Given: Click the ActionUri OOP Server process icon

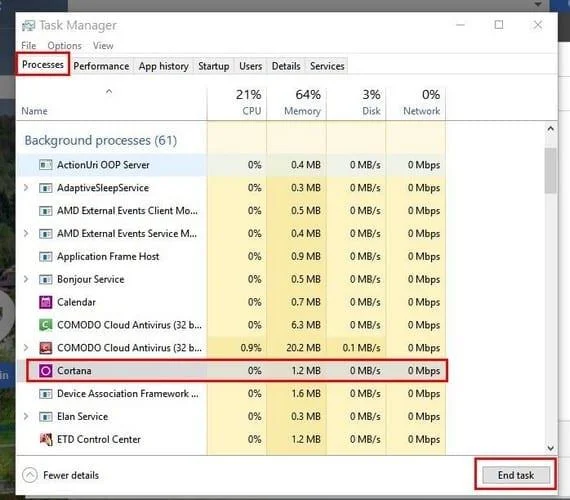Looking at the screenshot, I should coord(45,165).
